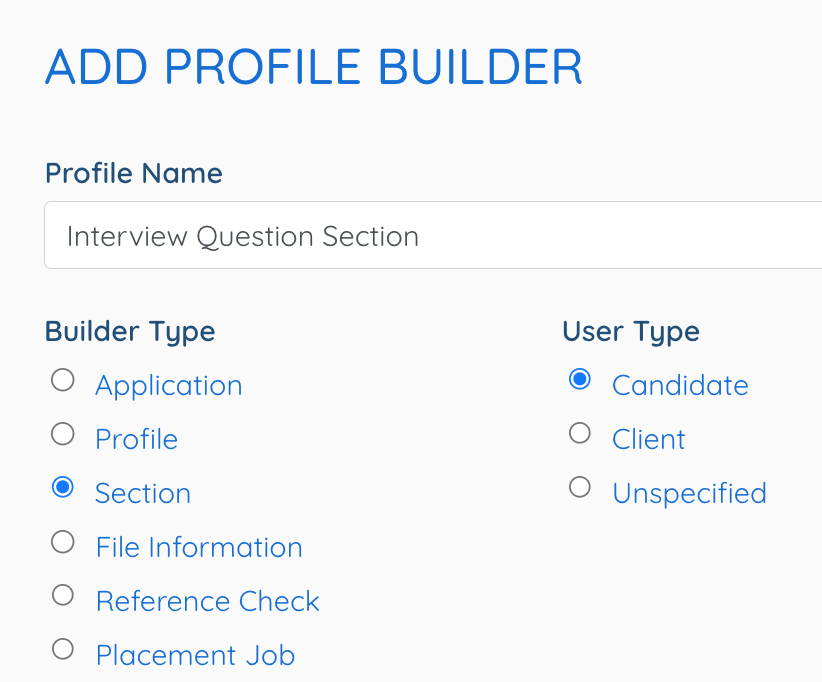
Task: Pick the File Information builder type
Action: click(62, 542)
